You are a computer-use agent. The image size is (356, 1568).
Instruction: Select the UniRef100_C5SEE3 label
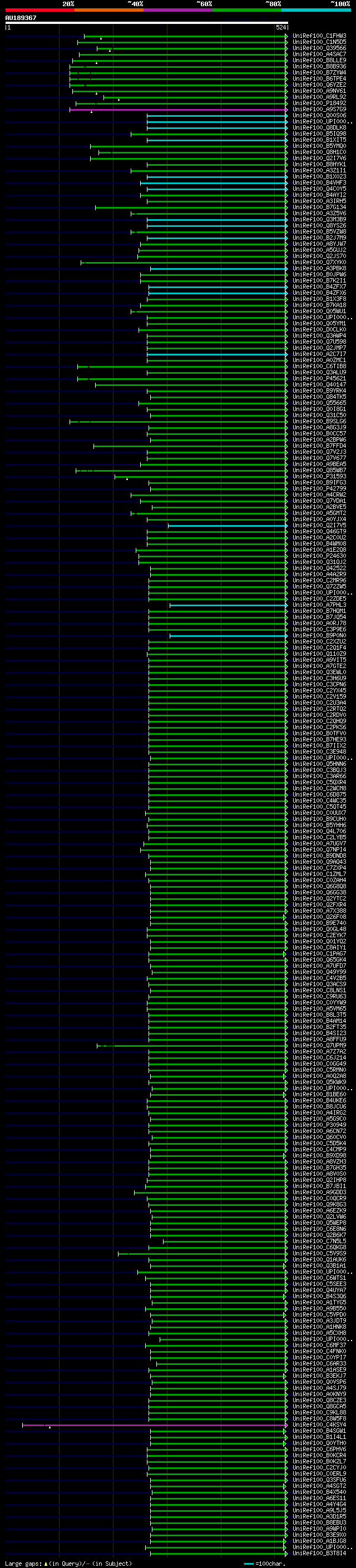[x=319, y=1284]
